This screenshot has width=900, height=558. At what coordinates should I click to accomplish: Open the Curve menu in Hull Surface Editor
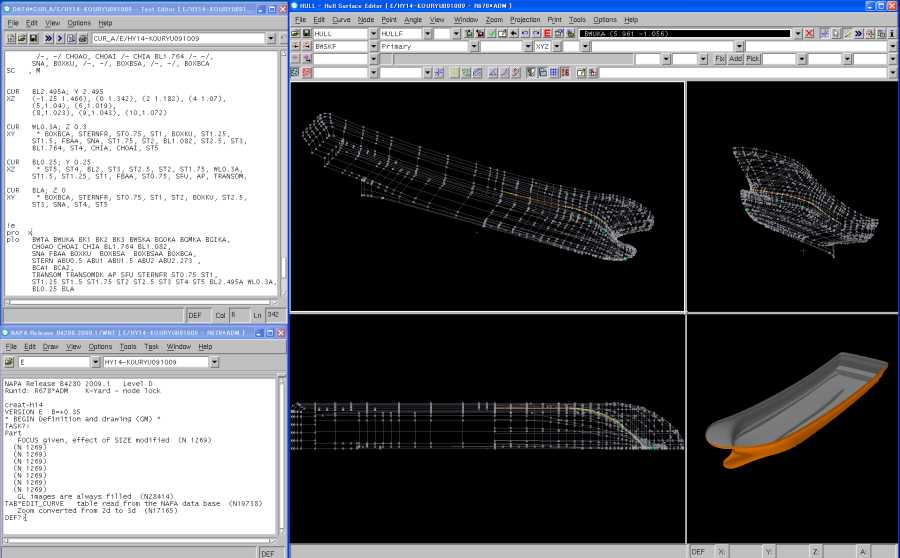point(341,19)
